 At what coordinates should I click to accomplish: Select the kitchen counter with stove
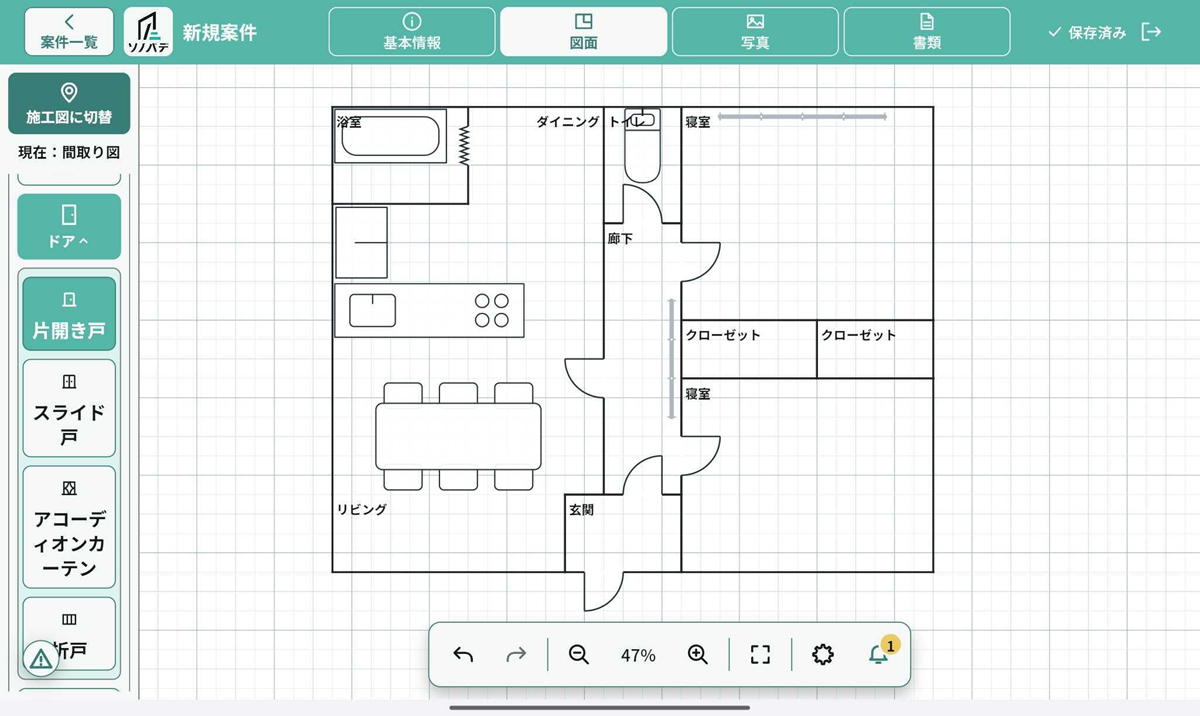tap(430, 310)
